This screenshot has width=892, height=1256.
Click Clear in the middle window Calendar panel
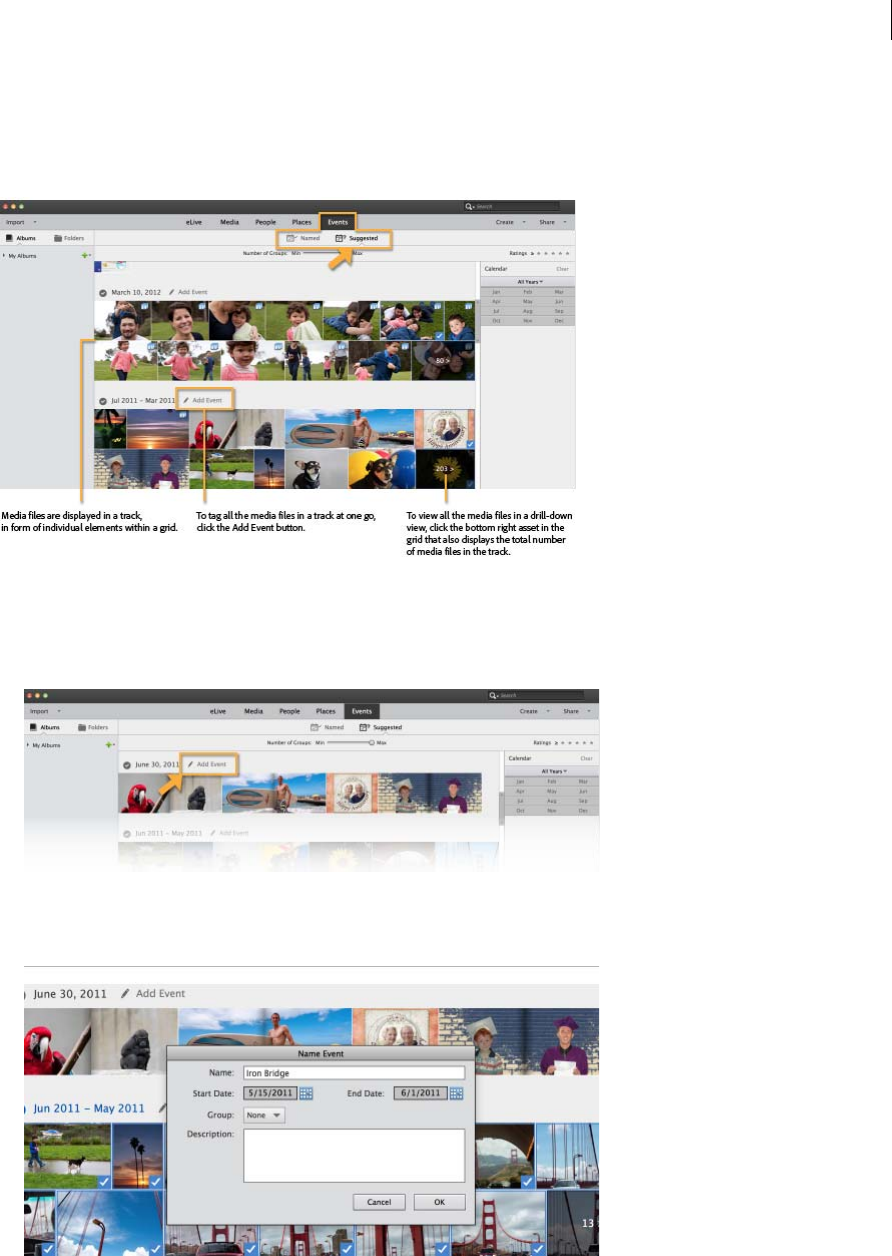[586, 758]
